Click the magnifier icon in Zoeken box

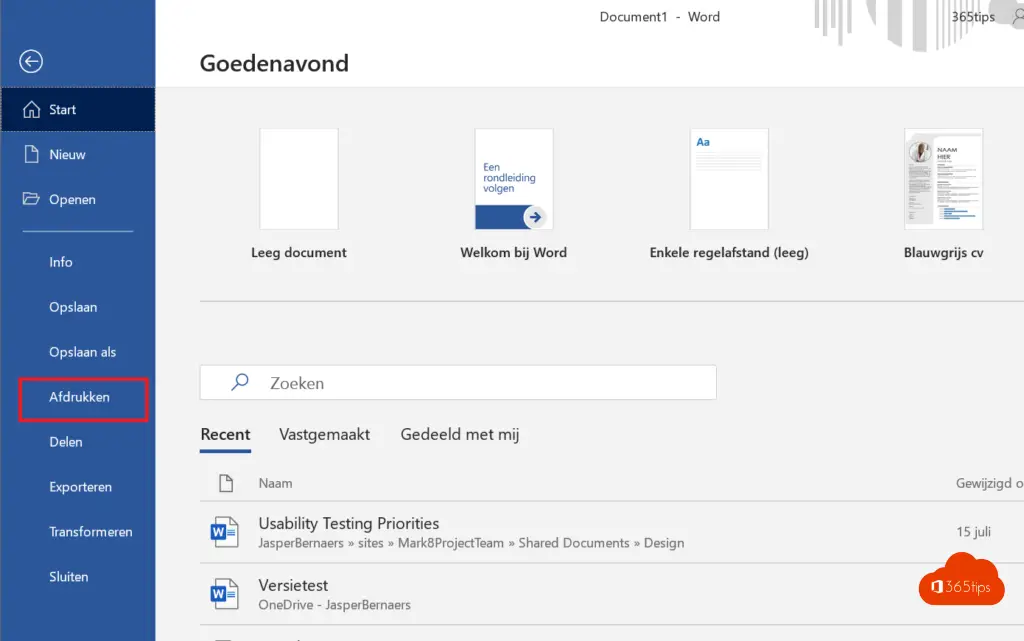coord(240,383)
